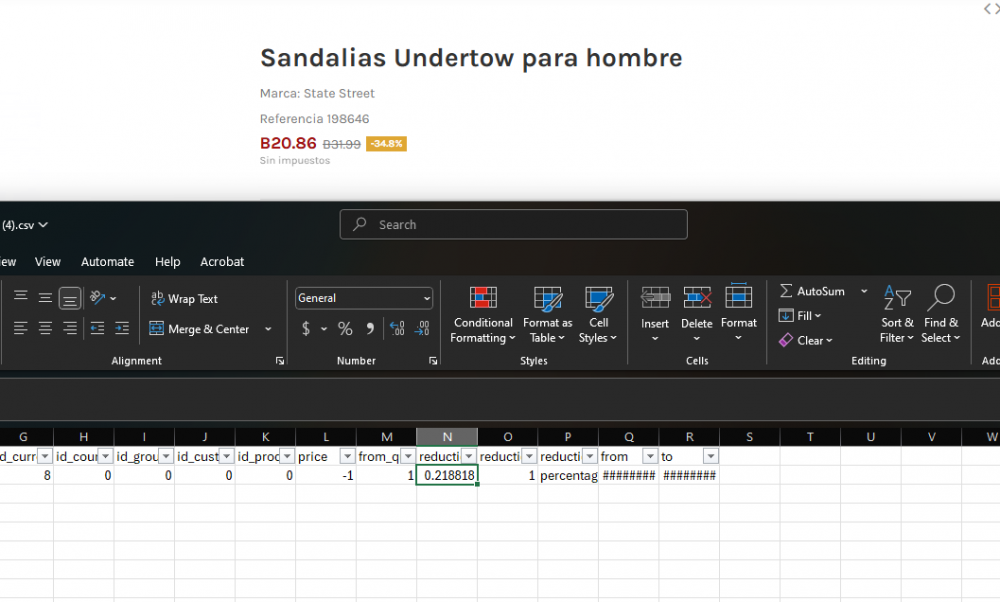Open filter for from column
The image size is (1000, 602).
[650, 457]
